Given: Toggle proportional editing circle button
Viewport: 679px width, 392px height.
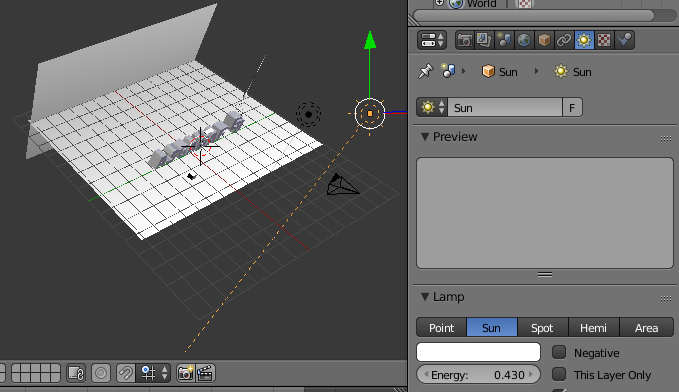Looking at the screenshot, I should pyautogui.click(x=101, y=373).
